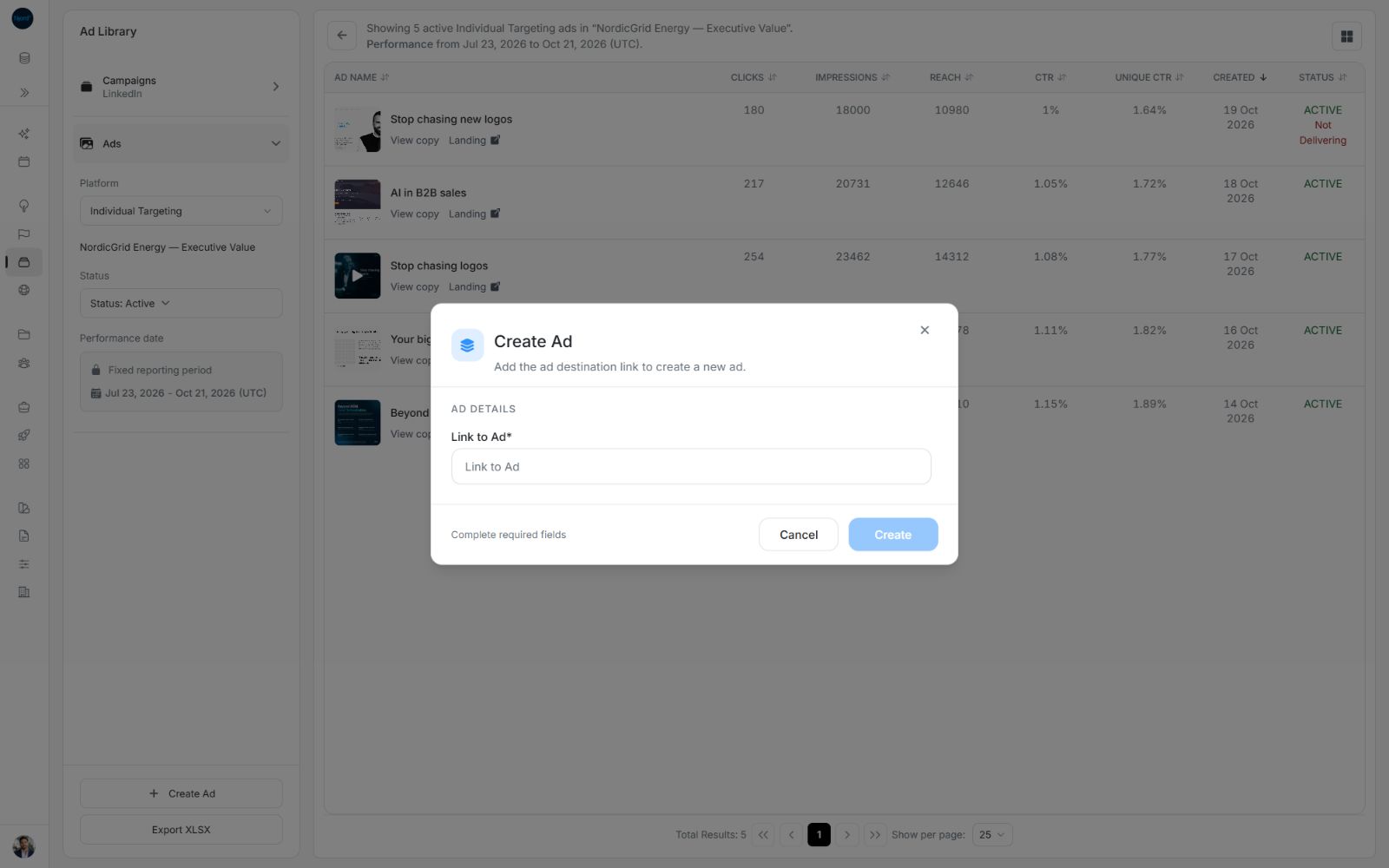Screen dimensions: 1389x868
Task: Click the stacked layers icon beside Create Ad title
Action: pyautogui.click(x=467, y=345)
